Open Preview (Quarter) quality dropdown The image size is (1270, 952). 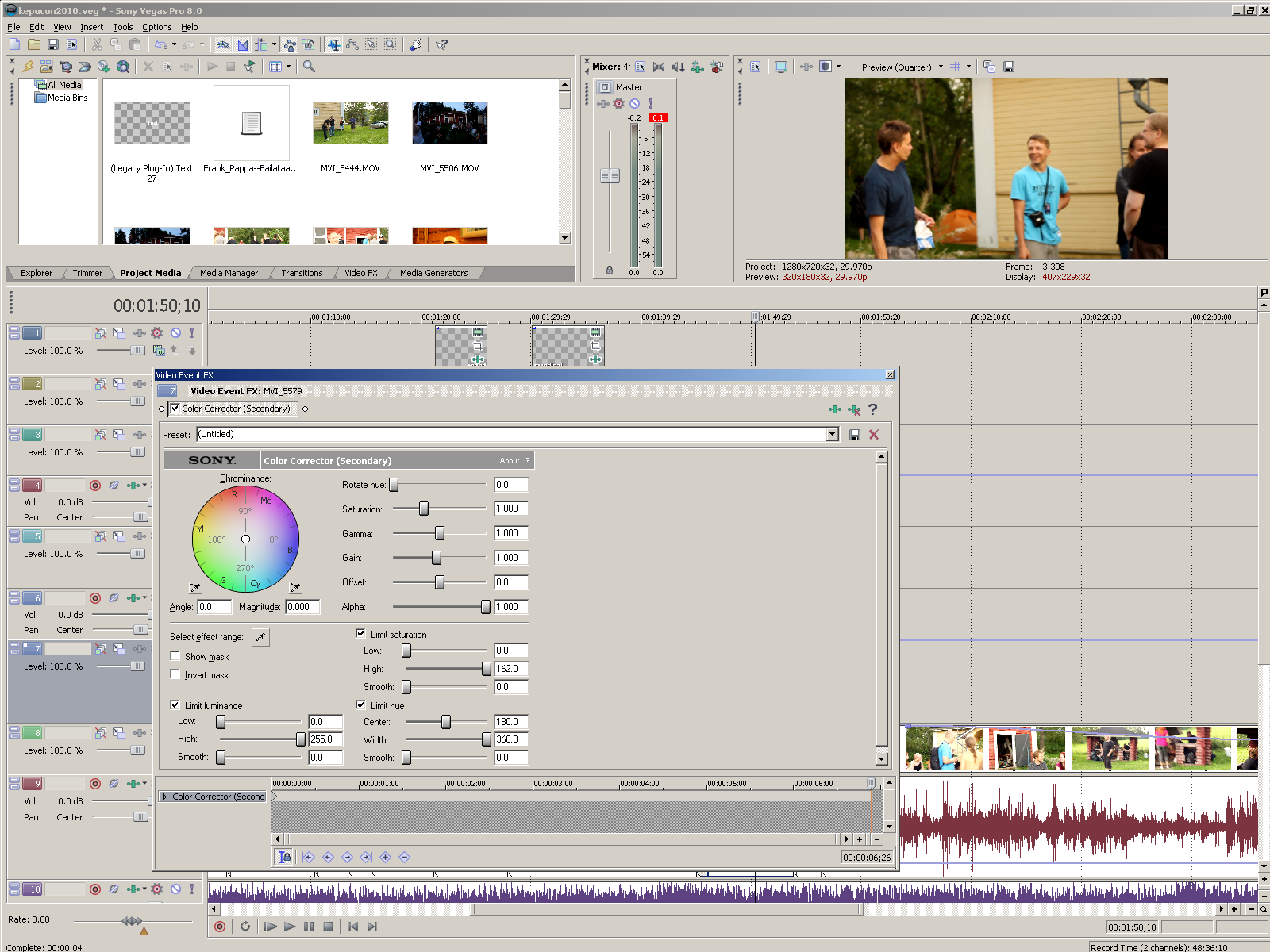(941, 67)
